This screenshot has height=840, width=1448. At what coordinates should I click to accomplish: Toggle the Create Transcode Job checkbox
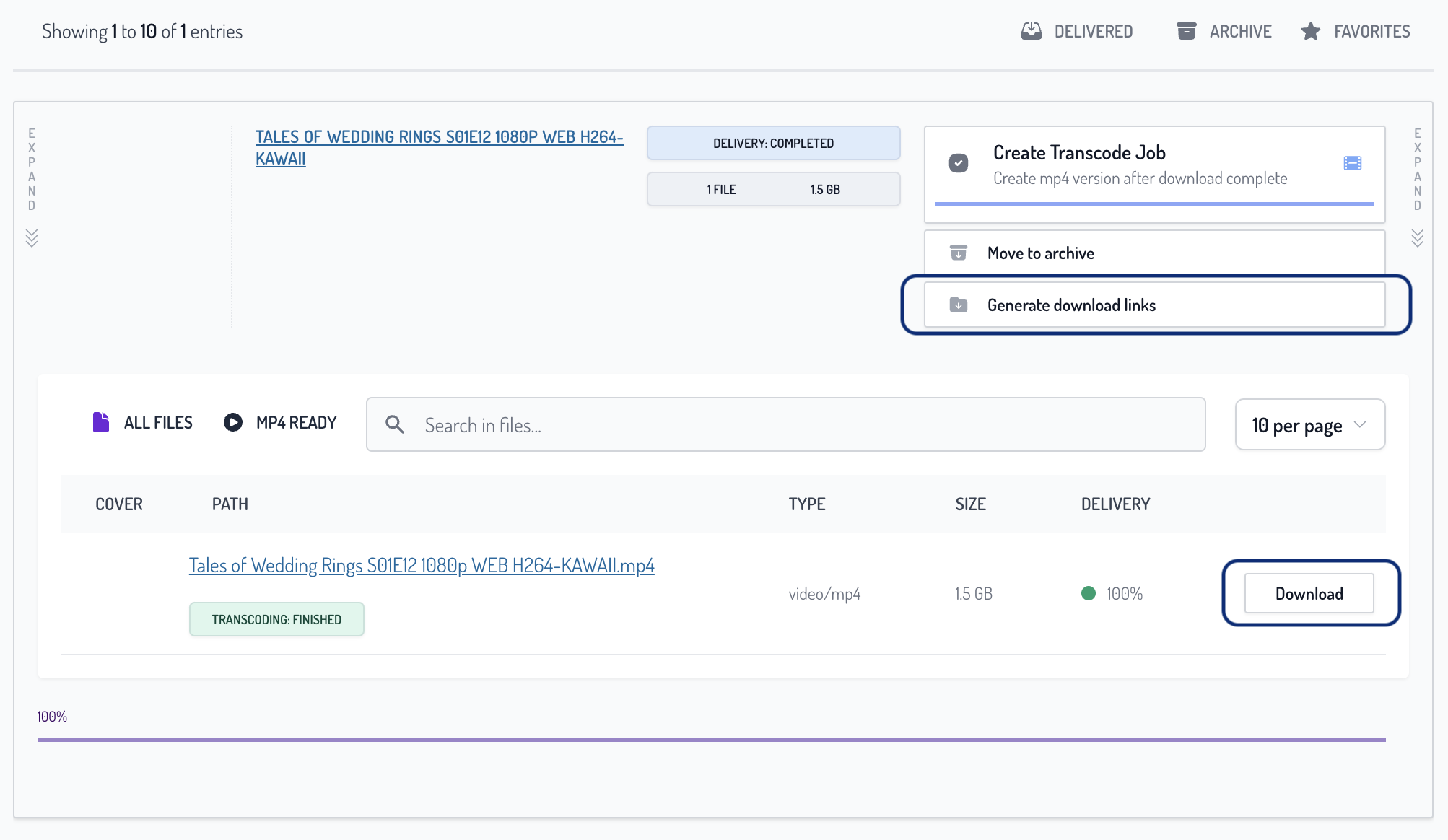pyautogui.click(x=959, y=163)
